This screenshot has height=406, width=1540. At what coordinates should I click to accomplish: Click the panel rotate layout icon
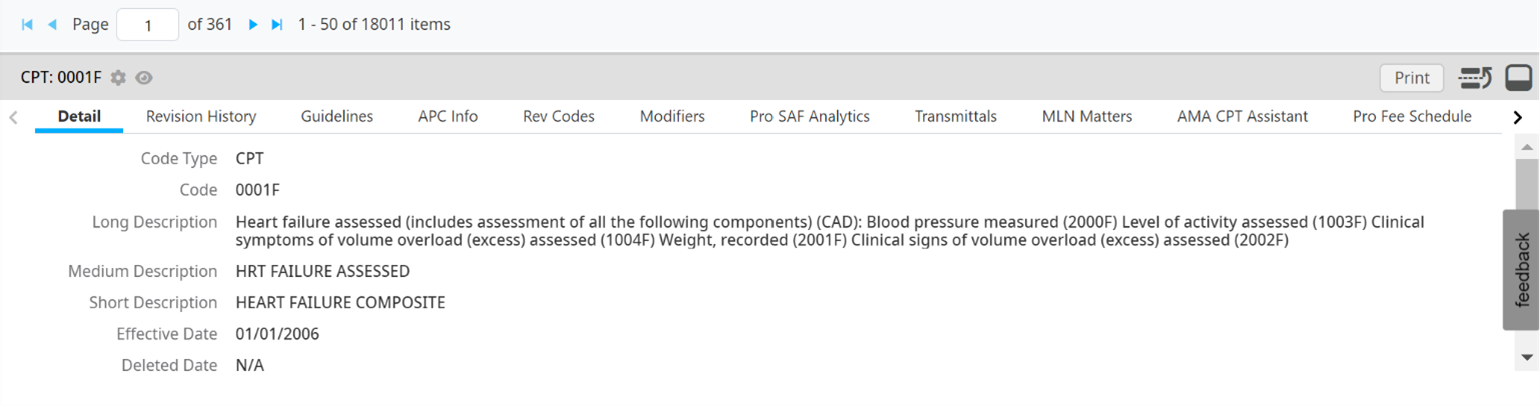1475,78
